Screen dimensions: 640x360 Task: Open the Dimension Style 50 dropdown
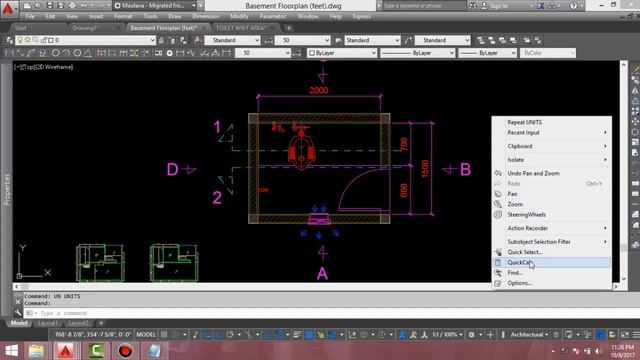pyautogui.click(x=302, y=40)
